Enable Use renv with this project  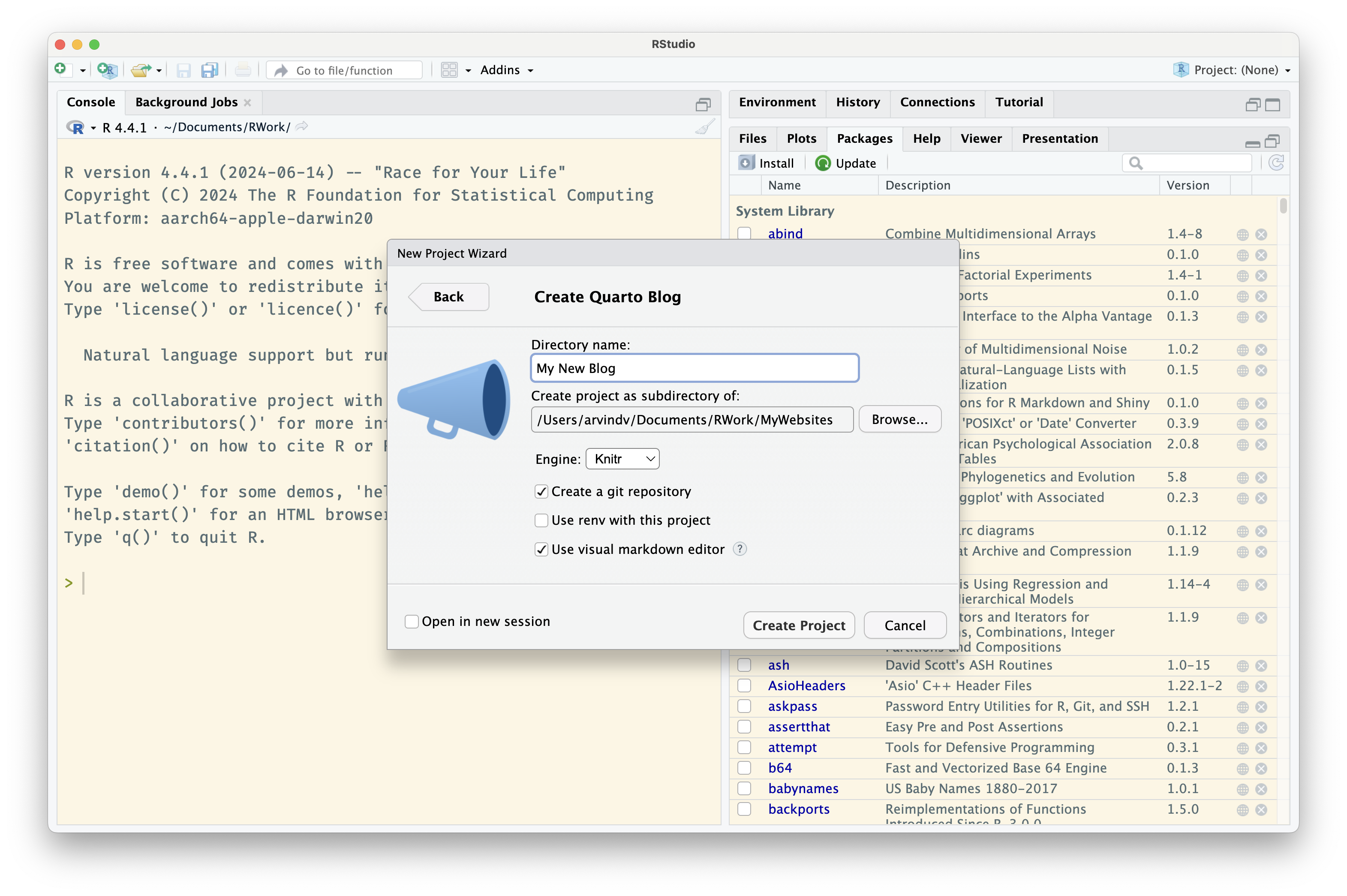541,520
